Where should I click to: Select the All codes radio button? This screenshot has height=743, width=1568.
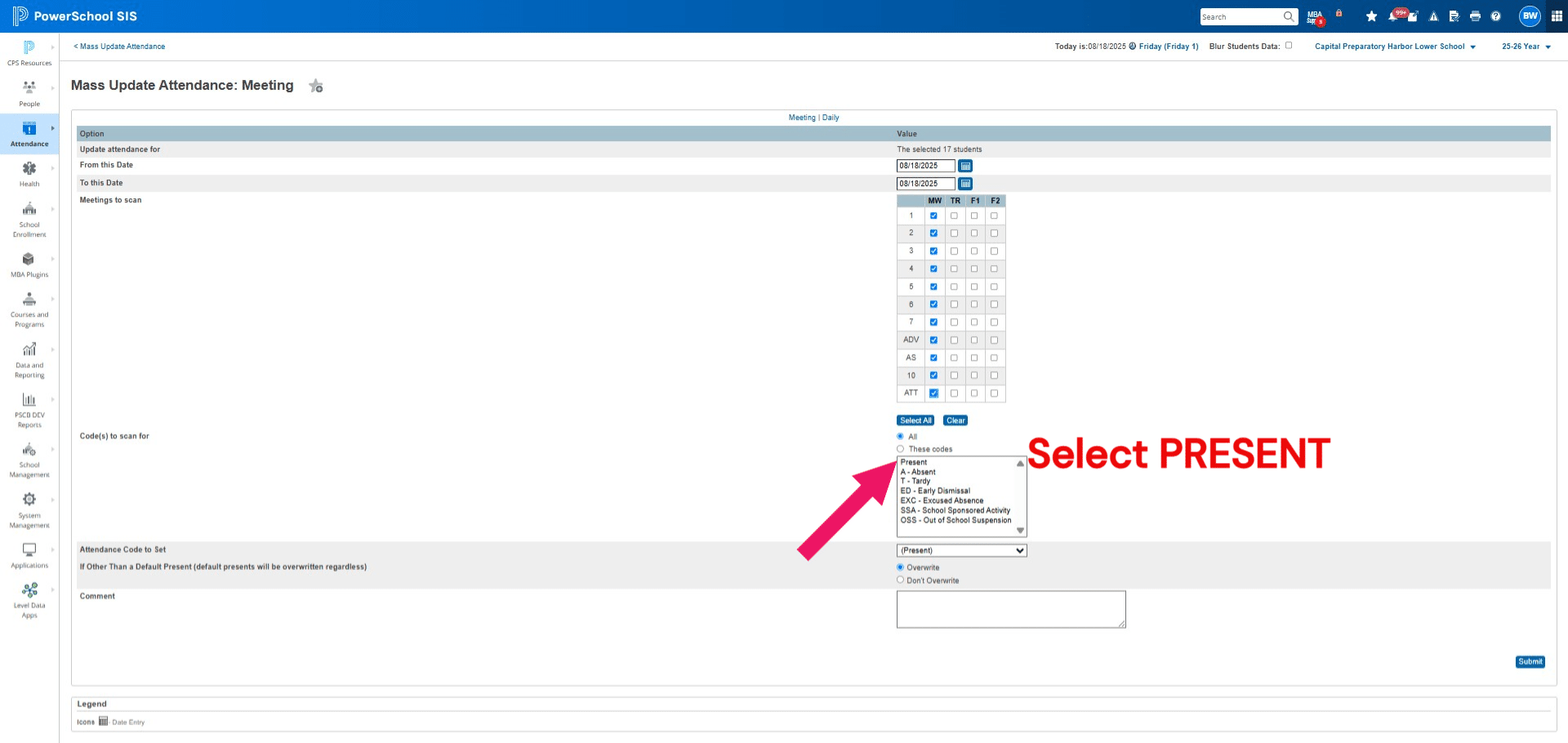click(901, 437)
